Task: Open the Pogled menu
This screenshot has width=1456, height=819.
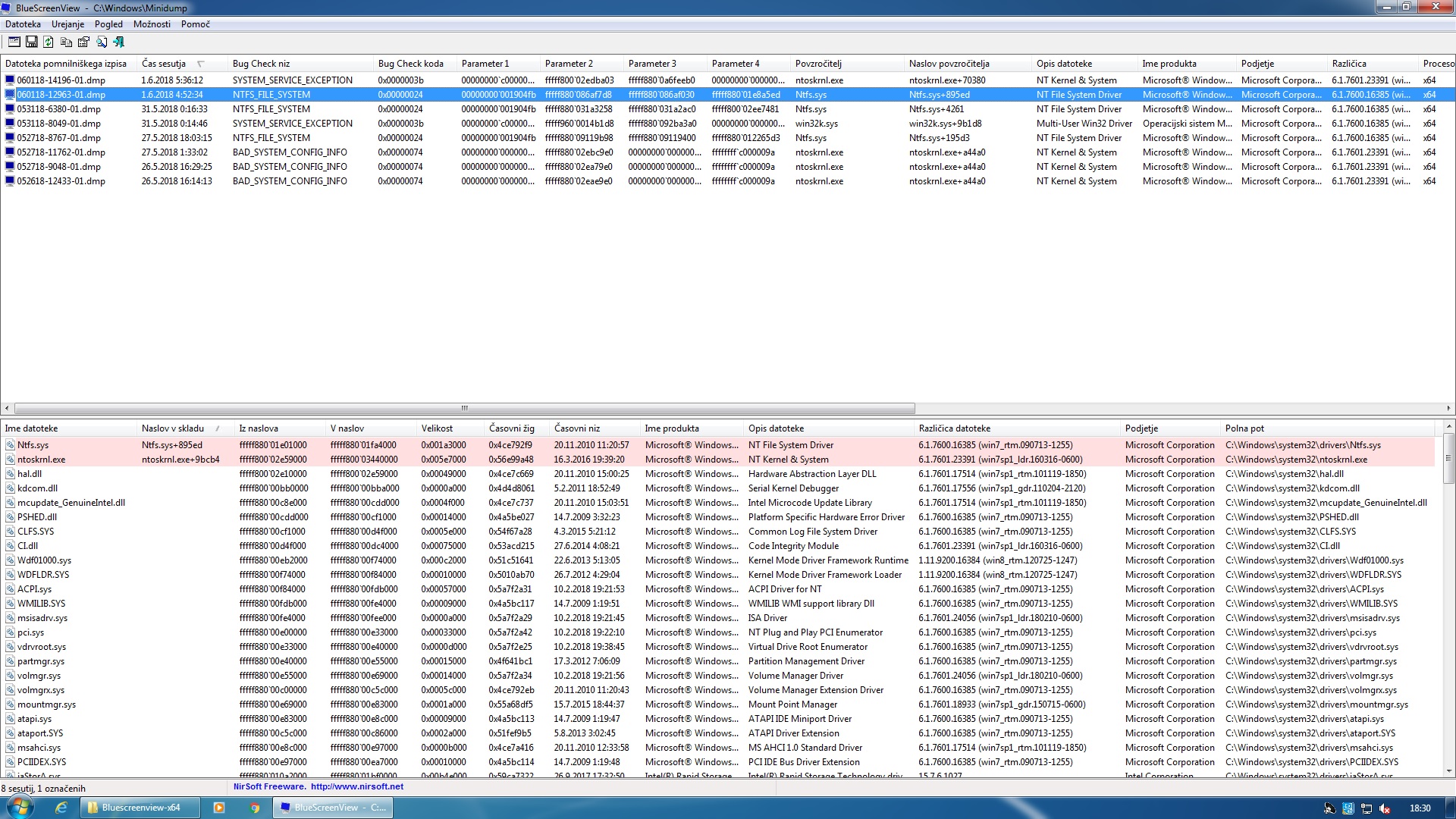Action: pyautogui.click(x=108, y=24)
